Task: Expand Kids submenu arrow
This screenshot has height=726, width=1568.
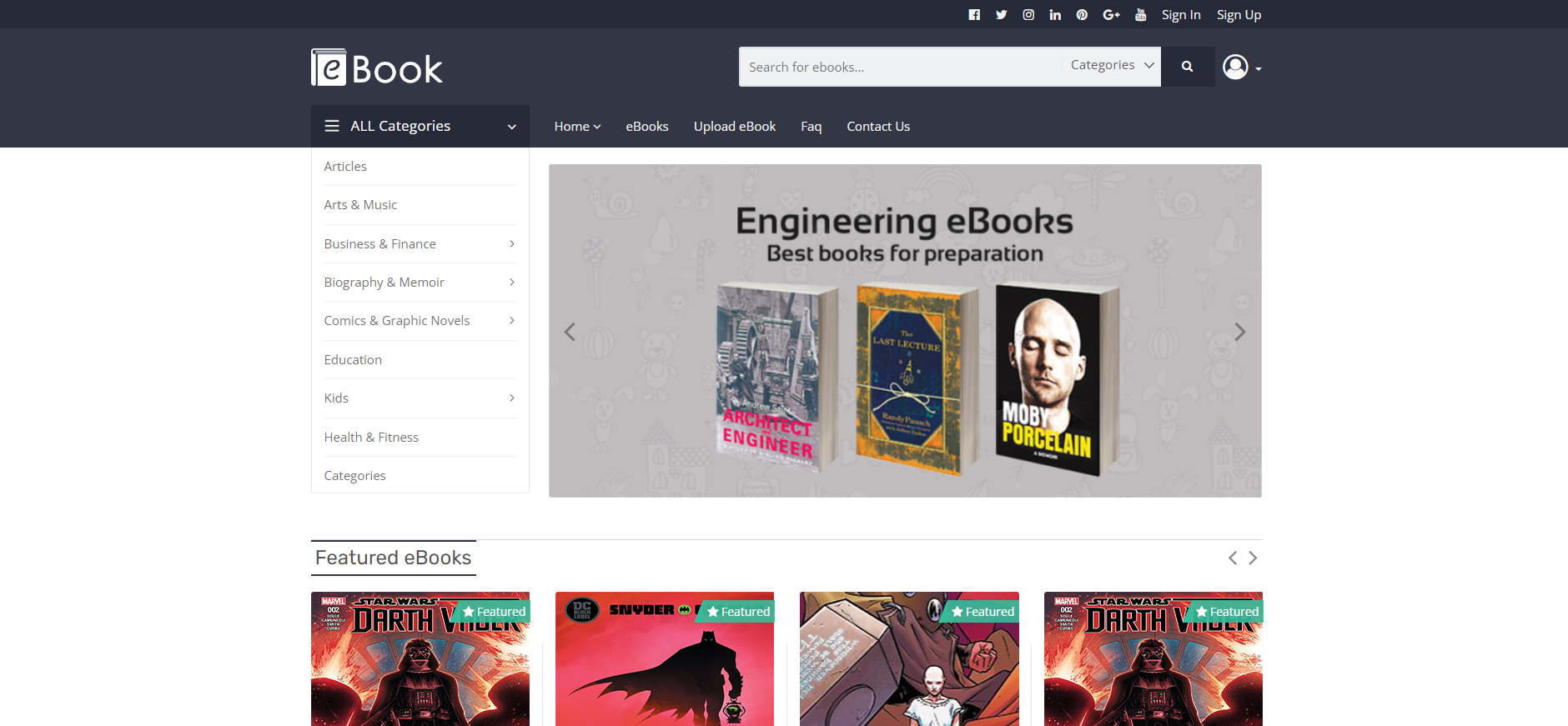Action: tap(512, 398)
